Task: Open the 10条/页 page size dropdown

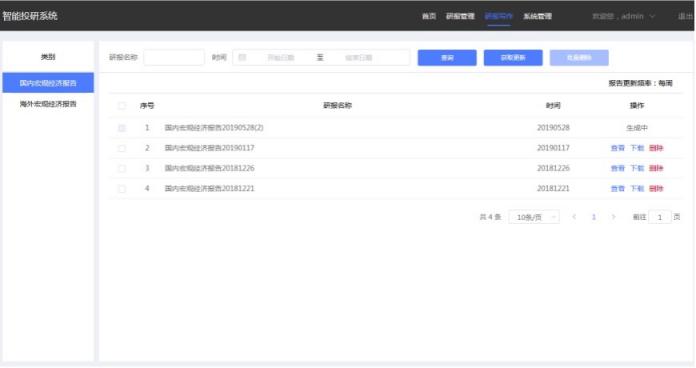Action: (534, 217)
